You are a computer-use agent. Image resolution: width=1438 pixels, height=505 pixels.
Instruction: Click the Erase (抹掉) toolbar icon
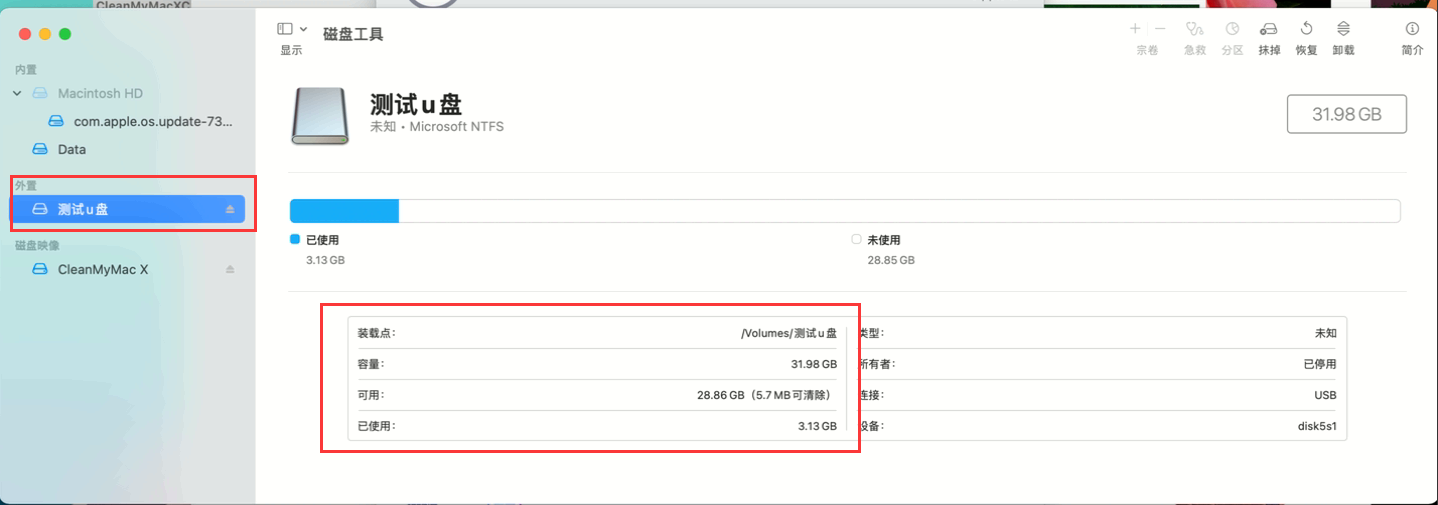tap(1269, 30)
